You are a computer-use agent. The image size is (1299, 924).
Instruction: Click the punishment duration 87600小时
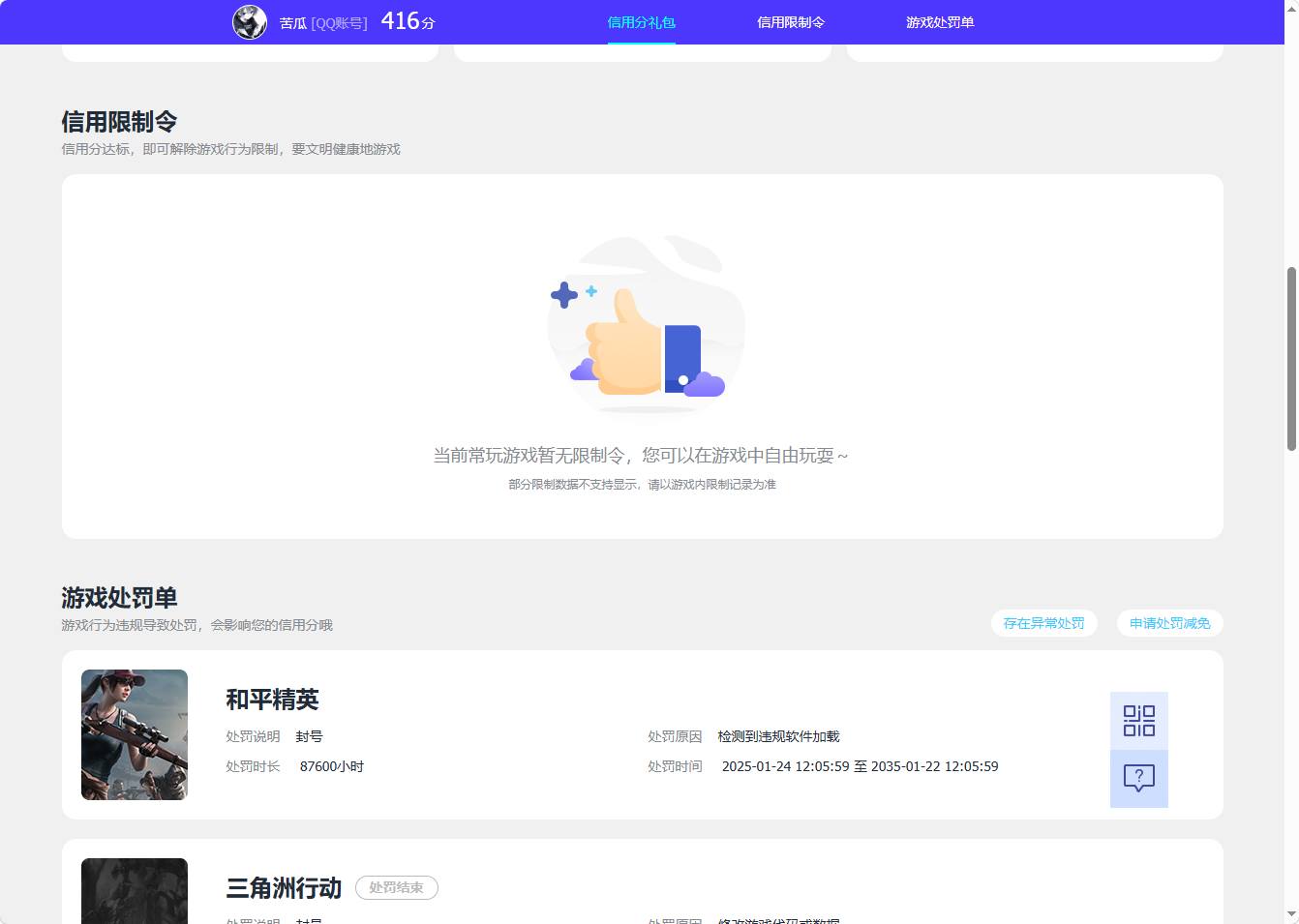[332, 766]
